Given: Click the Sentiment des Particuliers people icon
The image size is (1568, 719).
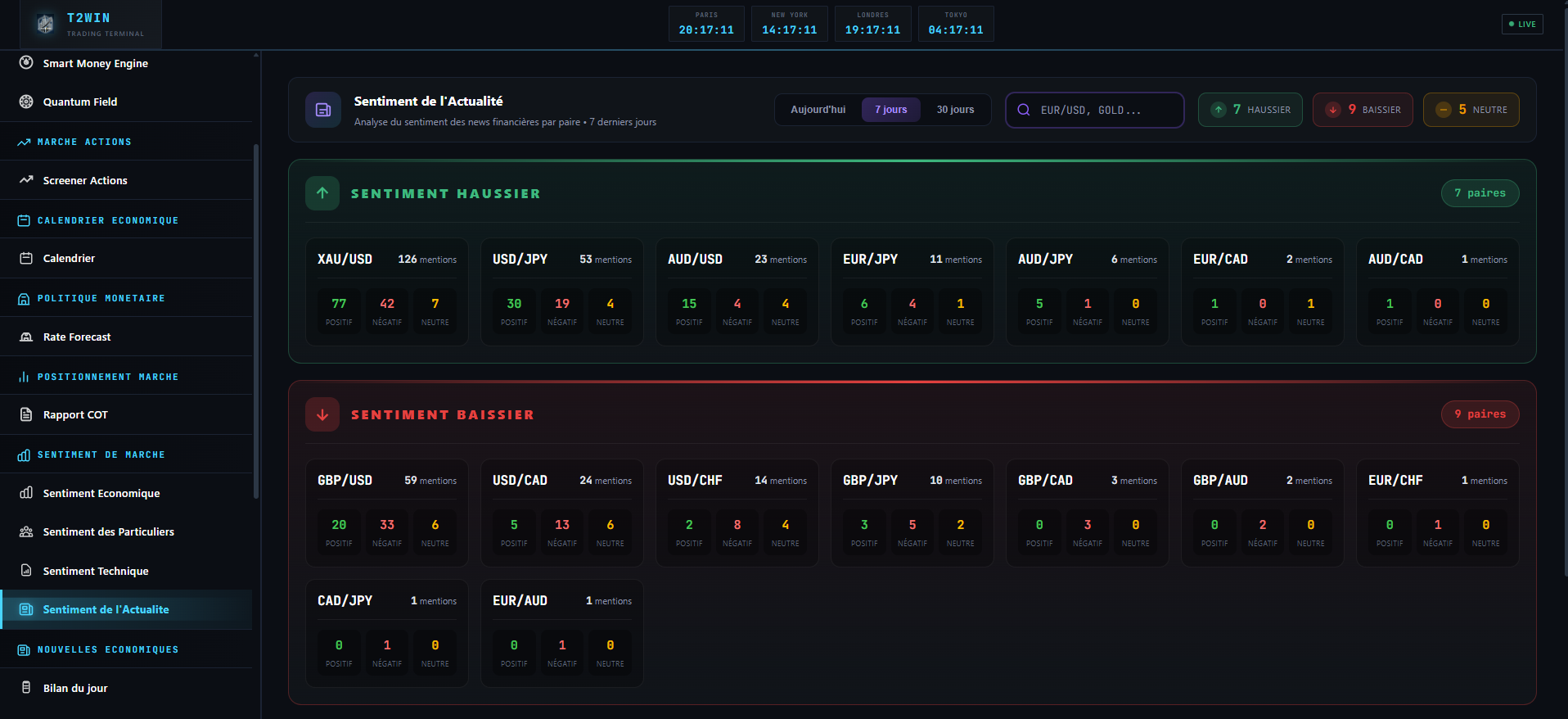Looking at the screenshot, I should [x=26, y=531].
